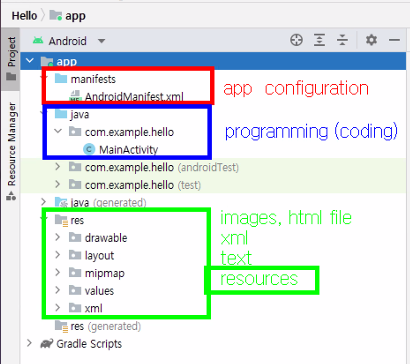Image resolution: width=410 pixels, height=364 pixels.
Task: Select the app module row
Action: click(213, 61)
